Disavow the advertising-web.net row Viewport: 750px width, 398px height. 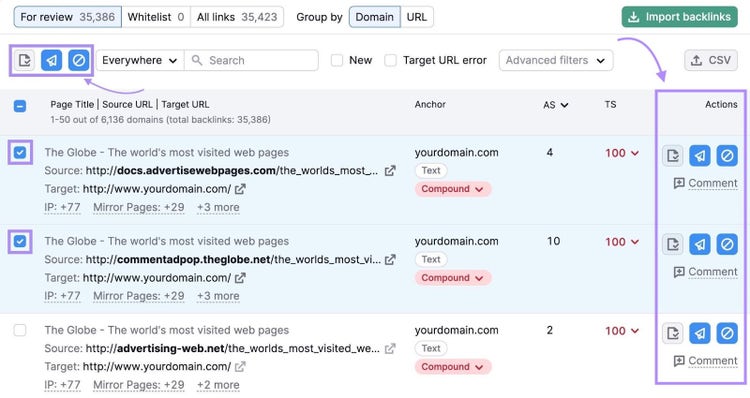[x=727, y=333]
